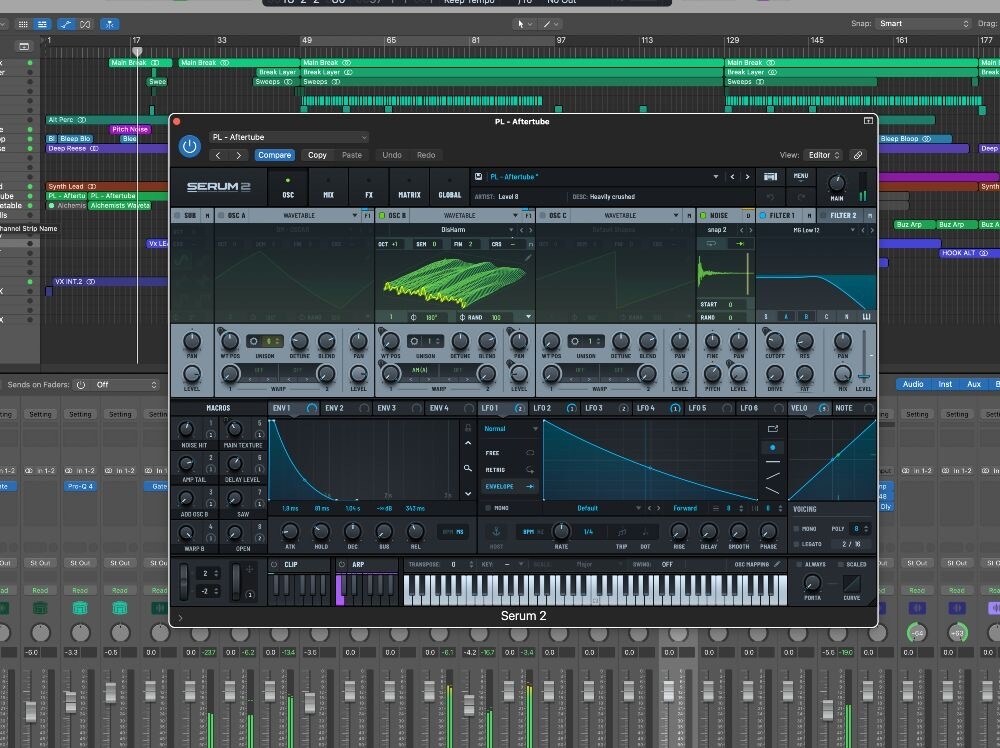
Task: Select the ENV 2 tab
Action: [x=345, y=408]
